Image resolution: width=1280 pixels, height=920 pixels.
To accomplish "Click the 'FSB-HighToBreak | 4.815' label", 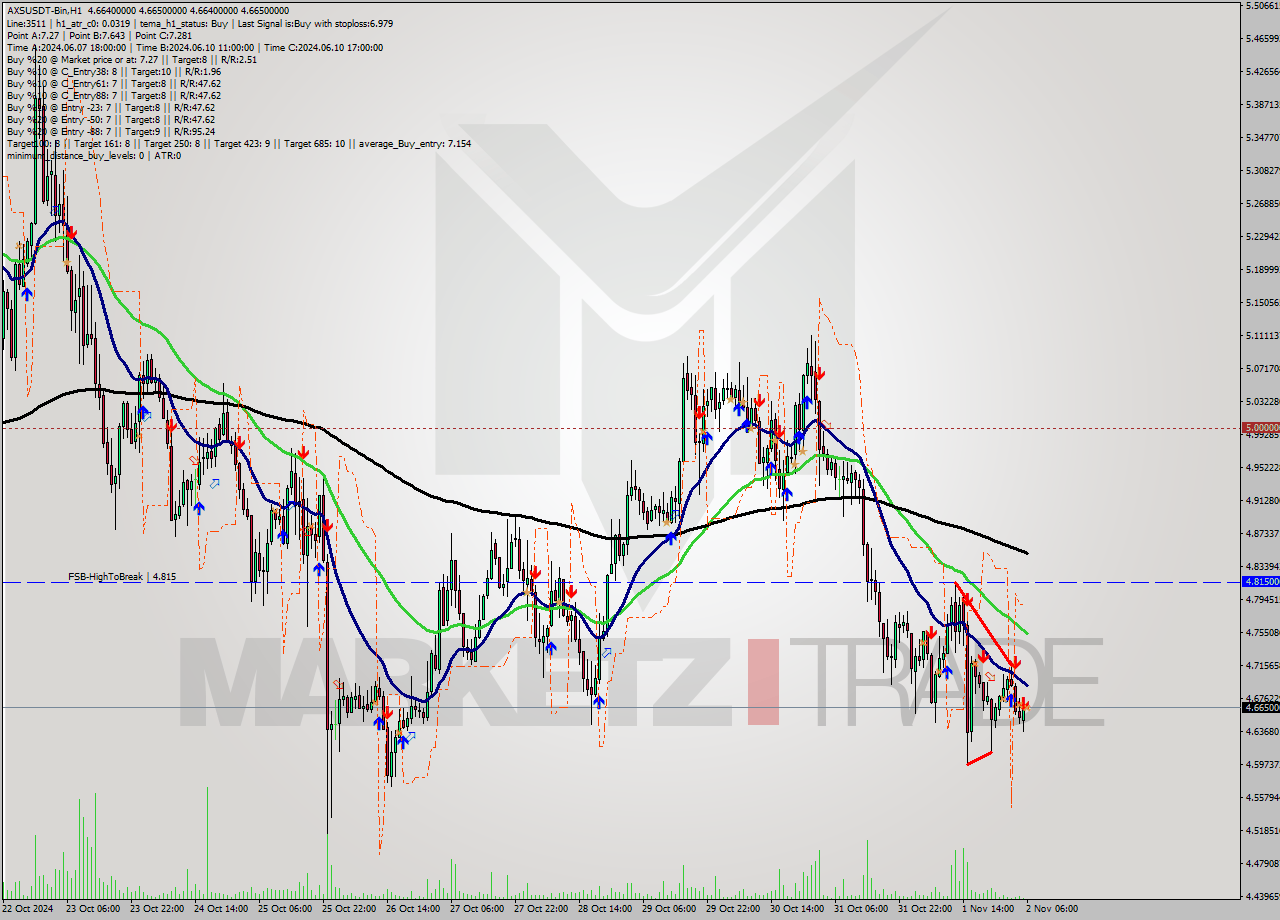I will [x=122, y=577].
